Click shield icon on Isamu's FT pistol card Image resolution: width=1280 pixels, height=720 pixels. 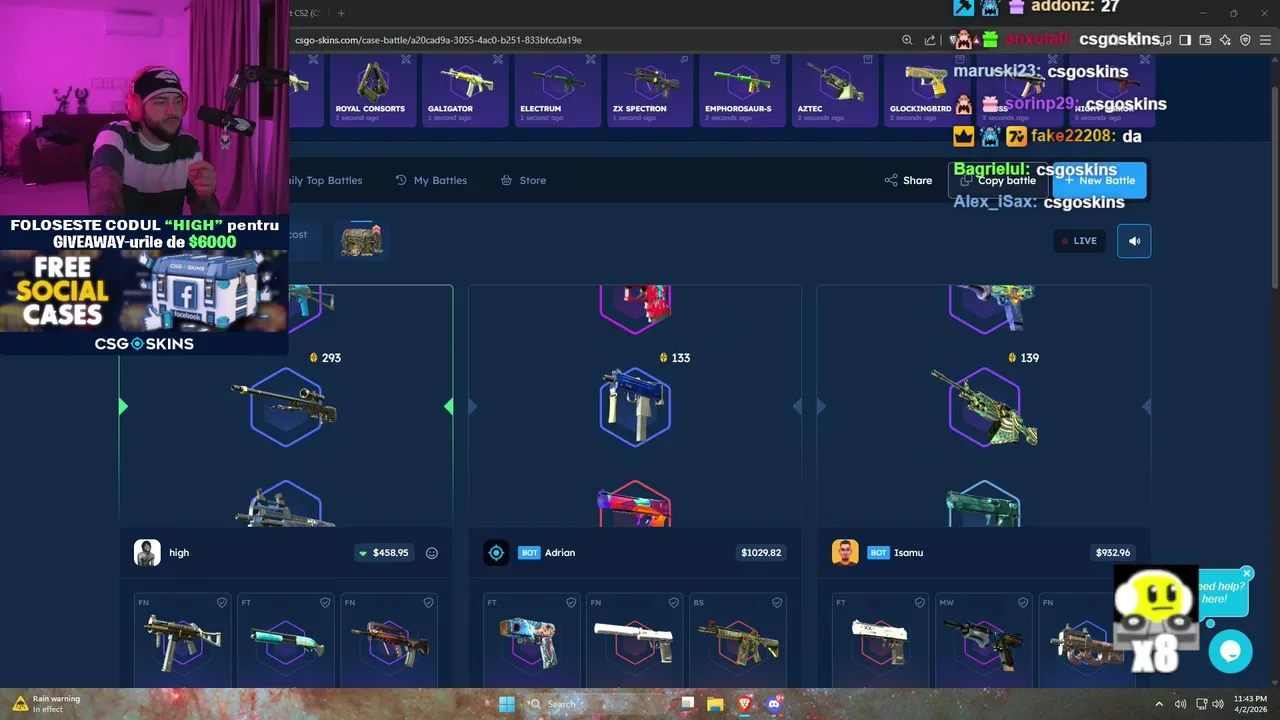(x=919, y=603)
